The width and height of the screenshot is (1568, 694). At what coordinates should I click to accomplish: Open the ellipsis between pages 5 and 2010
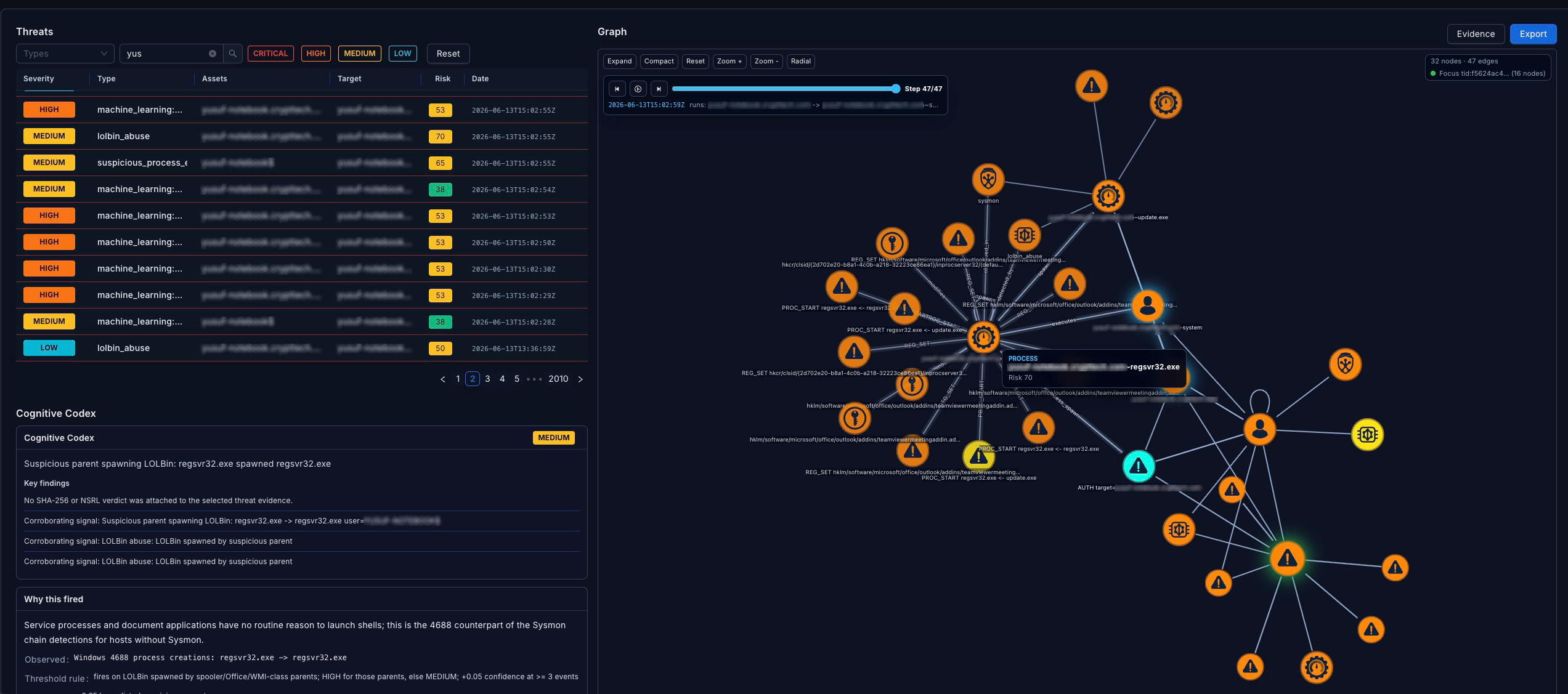[x=534, y=379]
